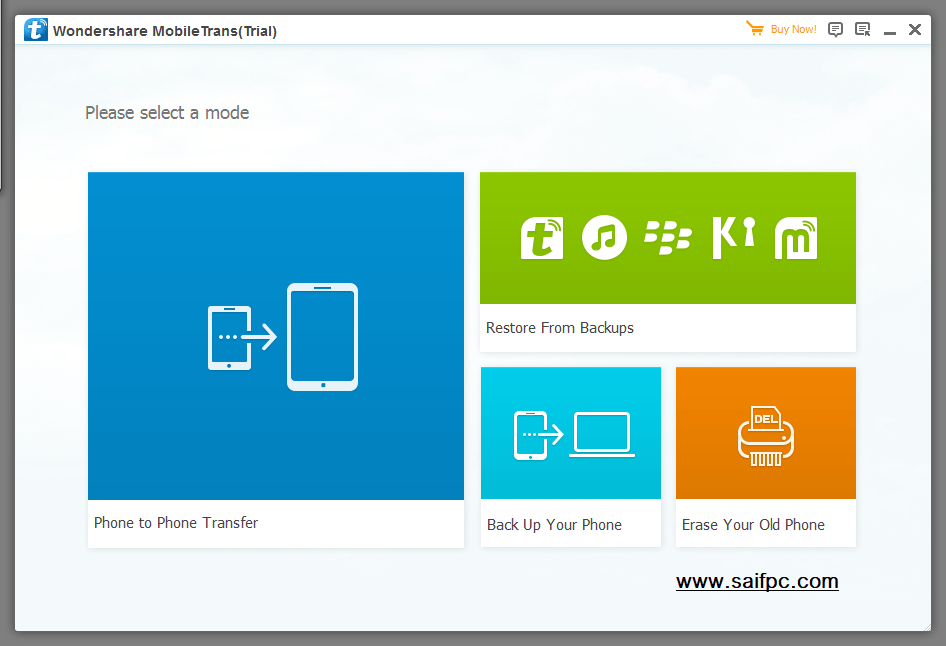Click the phone-to-laptop backup icon

click(x=574, y=435)
